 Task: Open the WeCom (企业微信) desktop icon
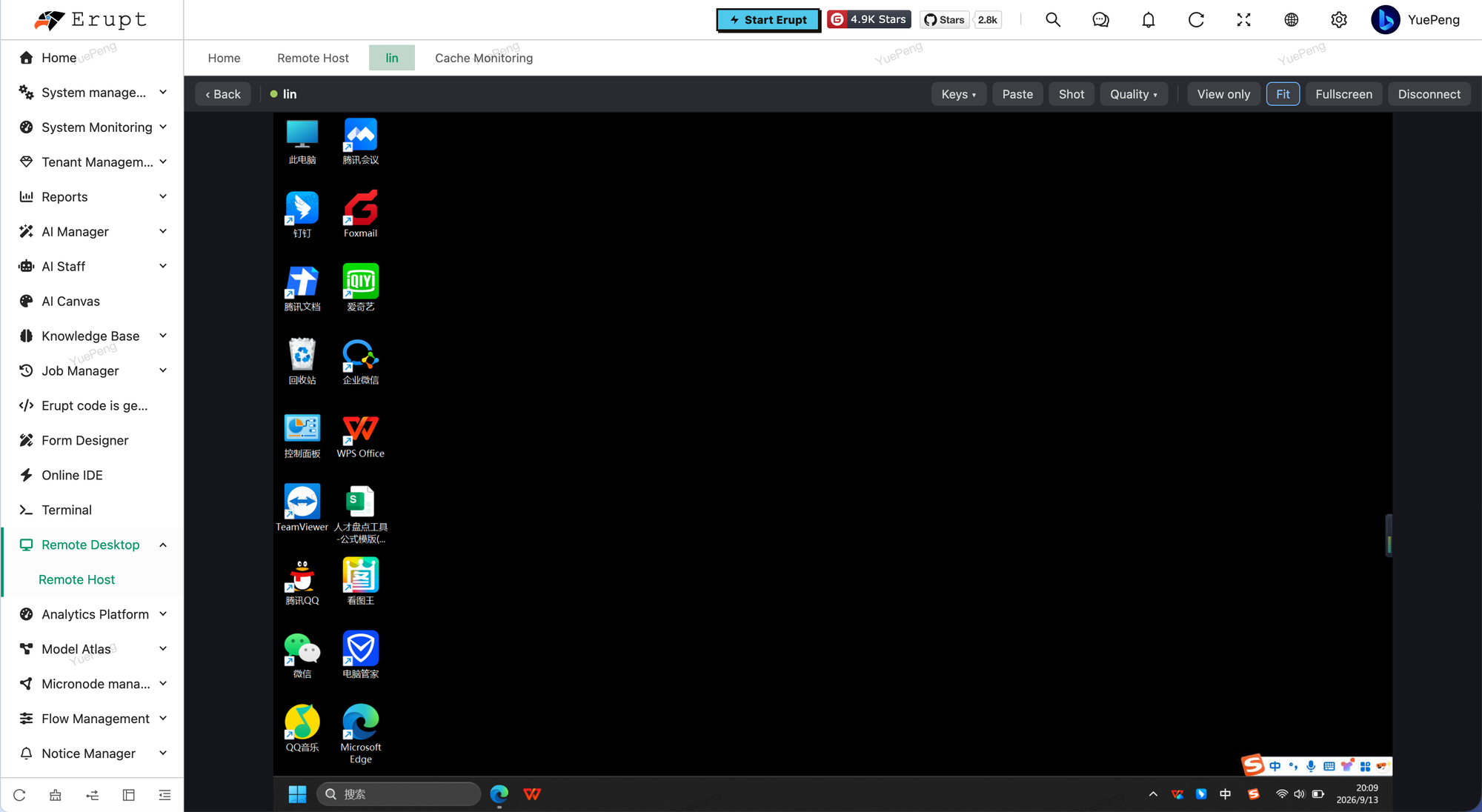pos(360,361)
